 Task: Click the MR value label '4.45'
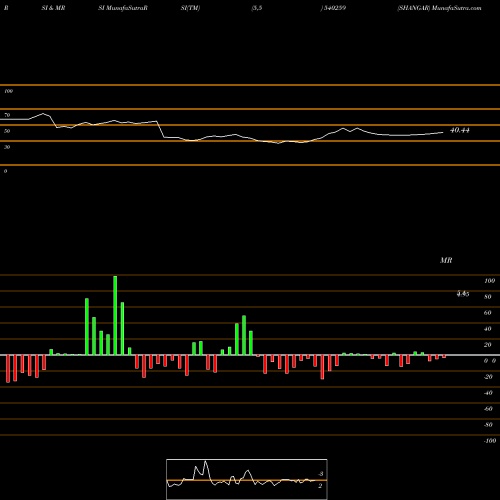[x=463, y=294]
